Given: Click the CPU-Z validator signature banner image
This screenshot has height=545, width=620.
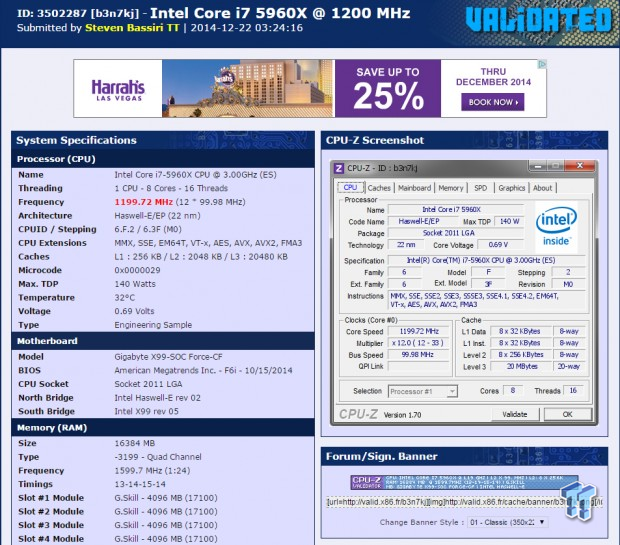Looking at the screenshot, I should point(464,483).
